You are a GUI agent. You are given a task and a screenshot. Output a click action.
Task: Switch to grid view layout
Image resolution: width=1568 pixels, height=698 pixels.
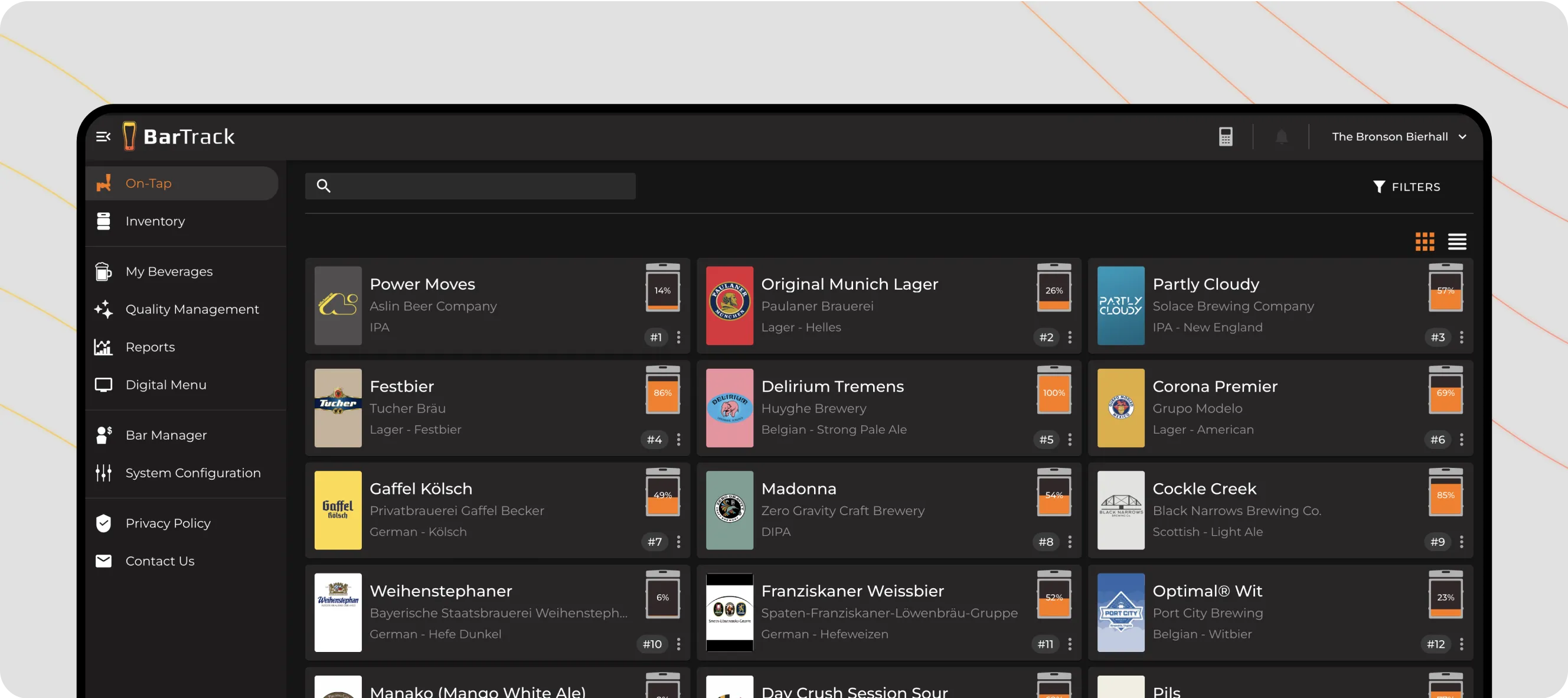point(1425,241)
